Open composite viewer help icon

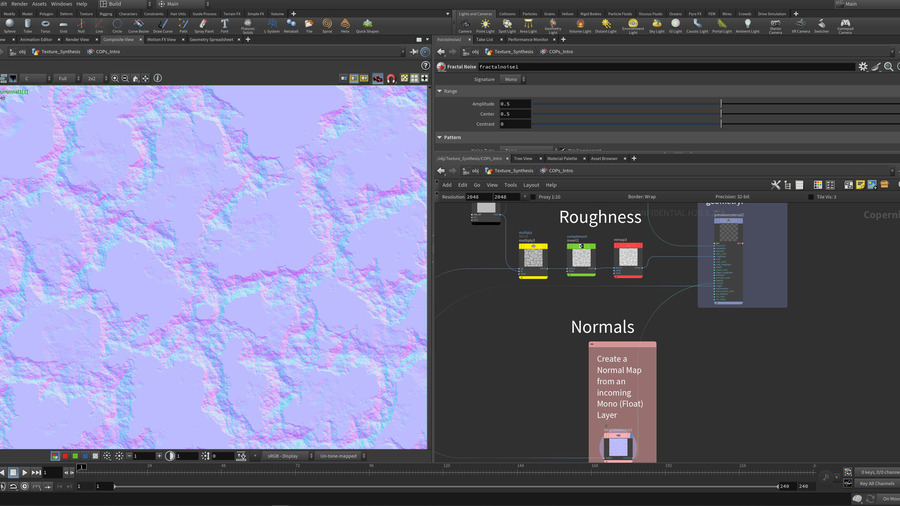[x=425, y=65]
